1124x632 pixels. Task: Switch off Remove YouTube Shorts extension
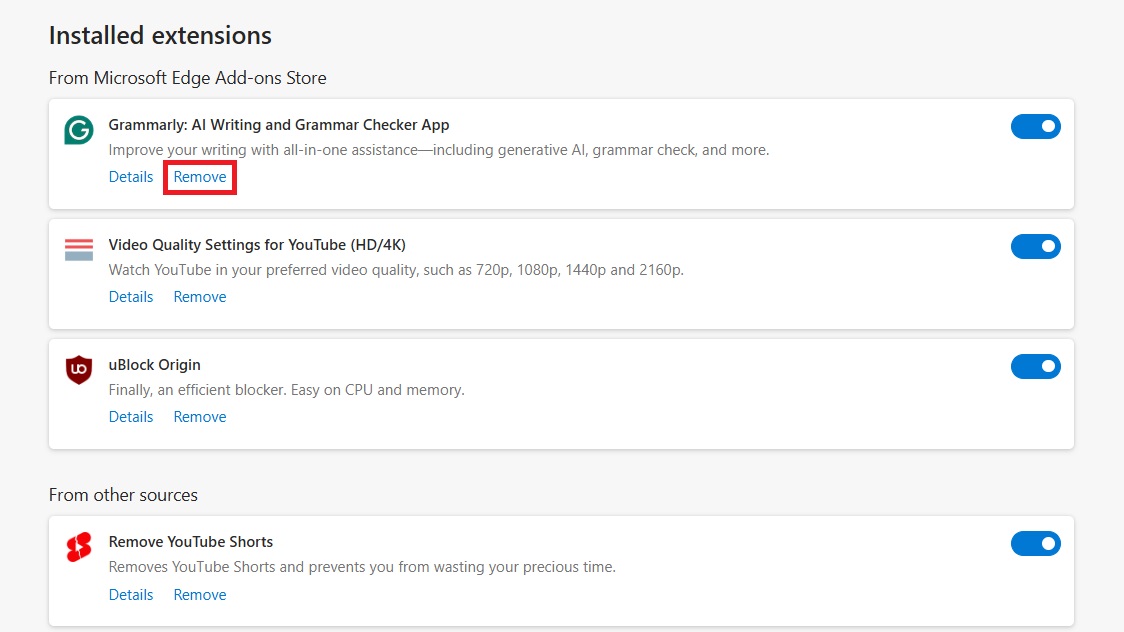point(1035,543)
